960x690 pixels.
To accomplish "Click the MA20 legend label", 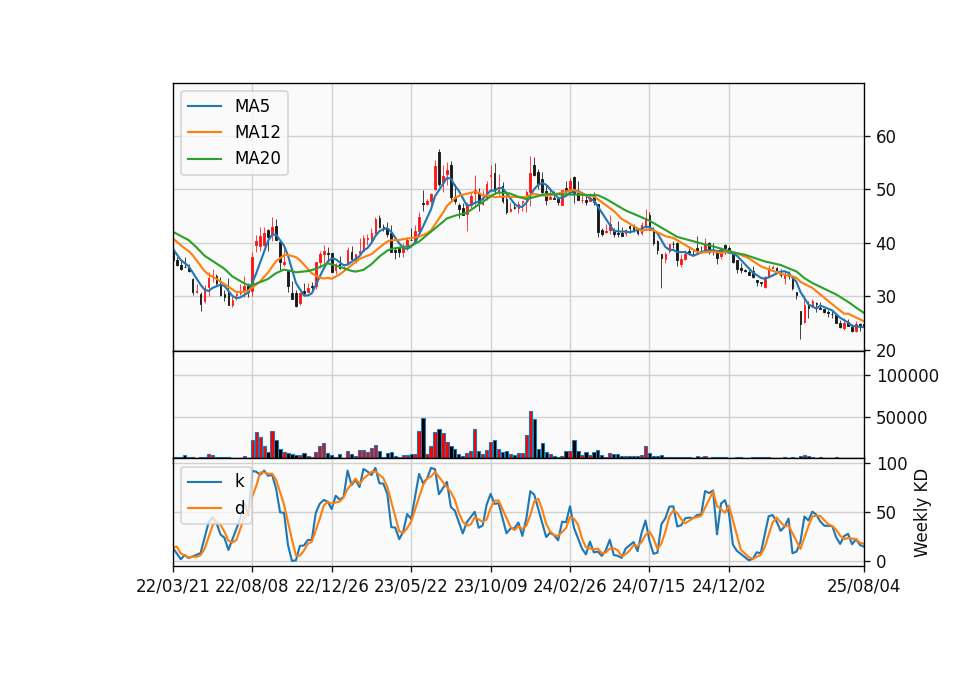I will click(257, 159).
